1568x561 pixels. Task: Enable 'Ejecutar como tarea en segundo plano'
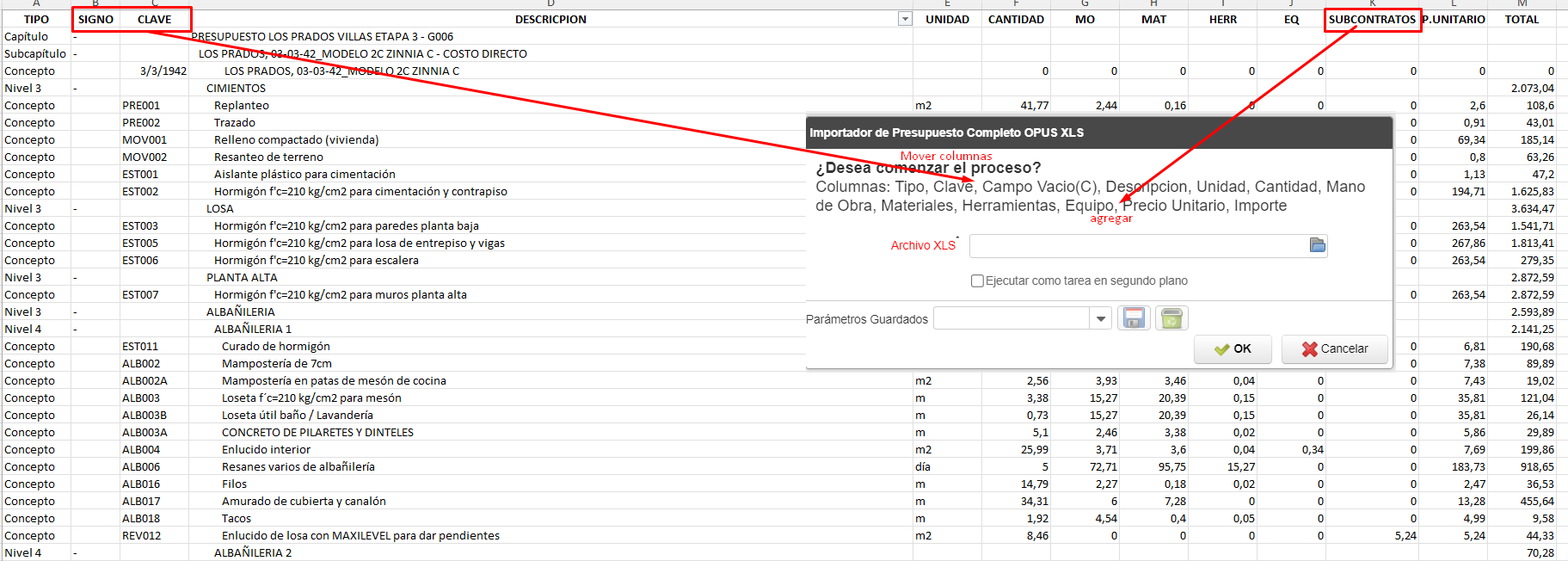coord(977,280)
